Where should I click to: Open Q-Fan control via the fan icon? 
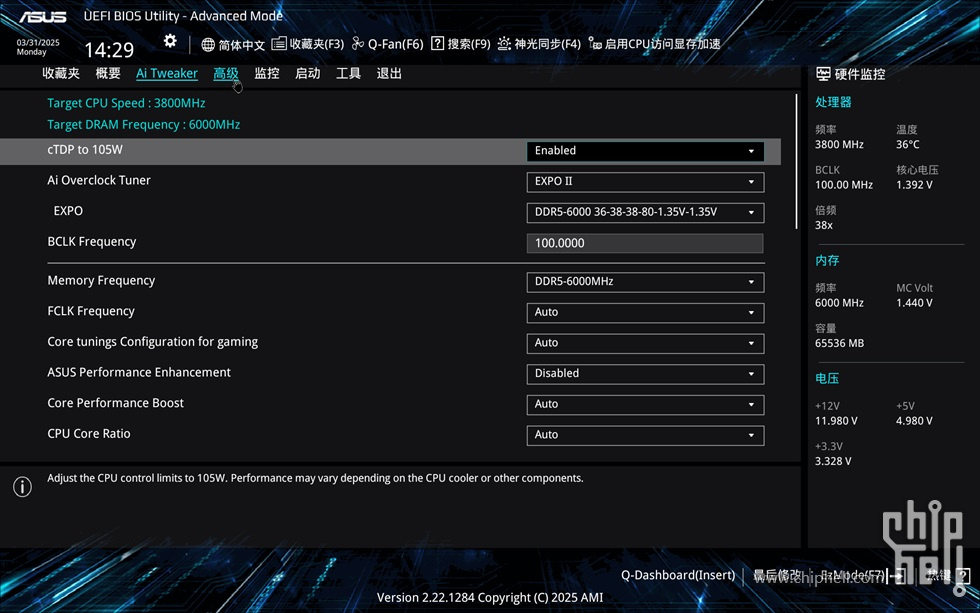click(358, 43)
